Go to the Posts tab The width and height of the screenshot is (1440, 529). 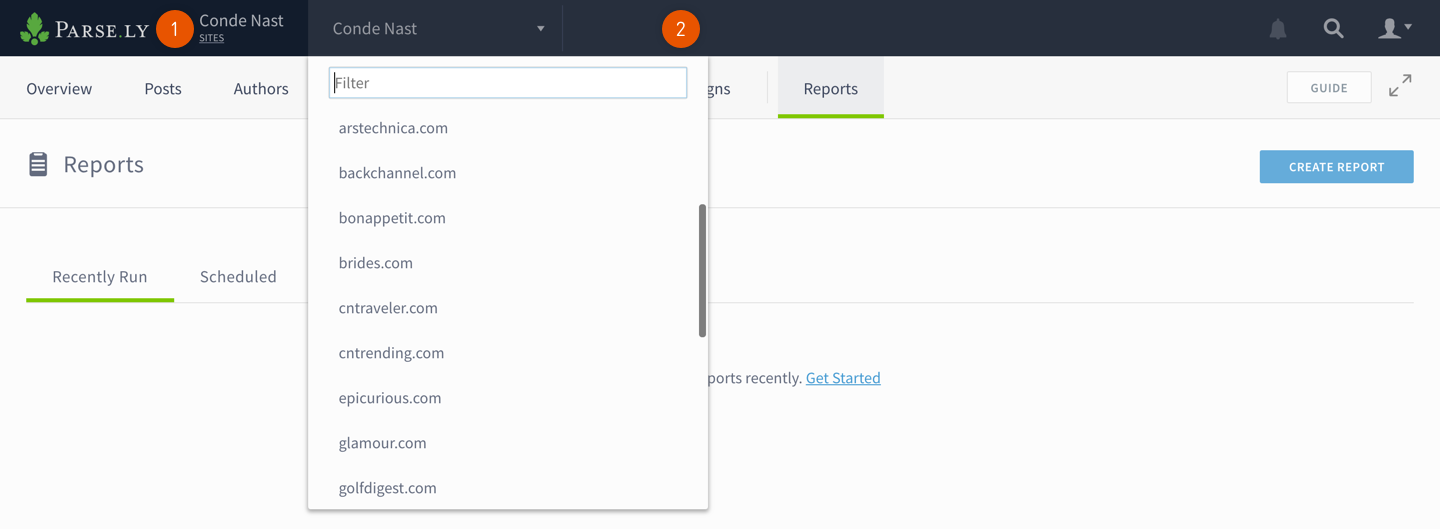click(x=163, y=88)
